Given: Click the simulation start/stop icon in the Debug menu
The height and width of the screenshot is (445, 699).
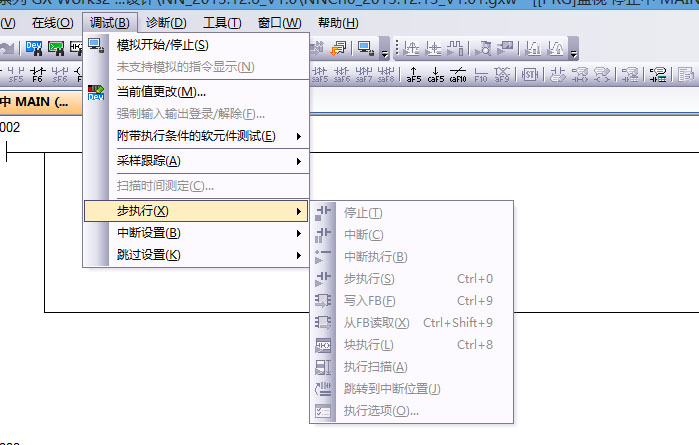Looking at the screenshot, I should pyautogui.click(x=97, y=45).
